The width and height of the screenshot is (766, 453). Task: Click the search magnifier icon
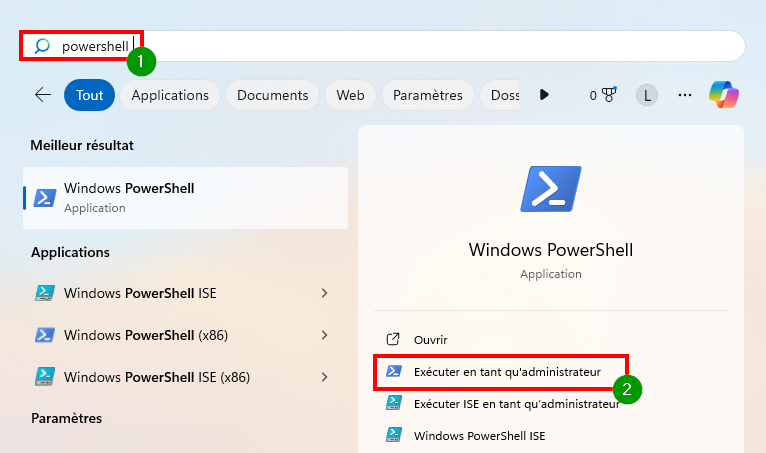pos(42,46)
